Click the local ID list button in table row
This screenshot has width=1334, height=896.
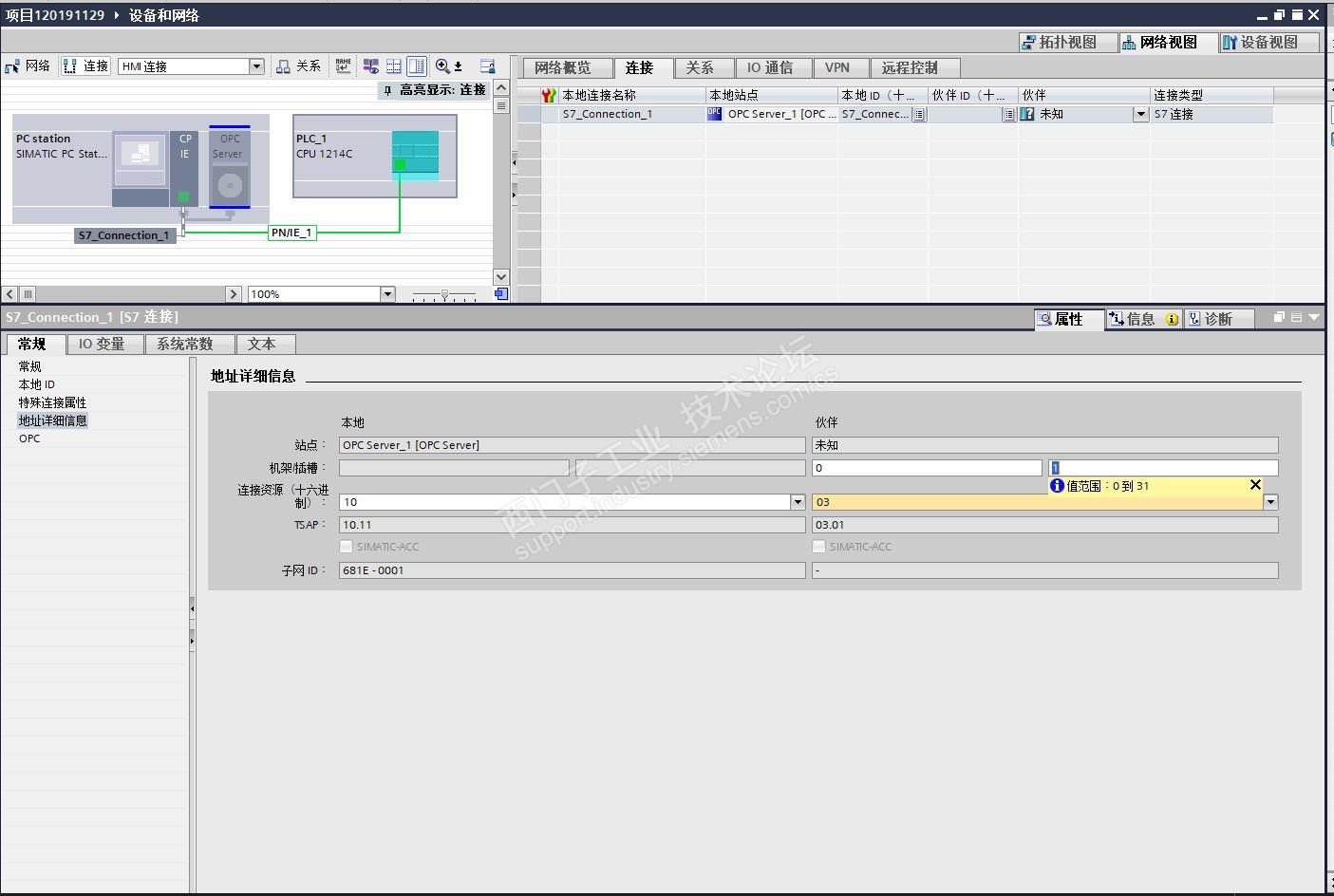pyautogui.click(x=919, y=114)
